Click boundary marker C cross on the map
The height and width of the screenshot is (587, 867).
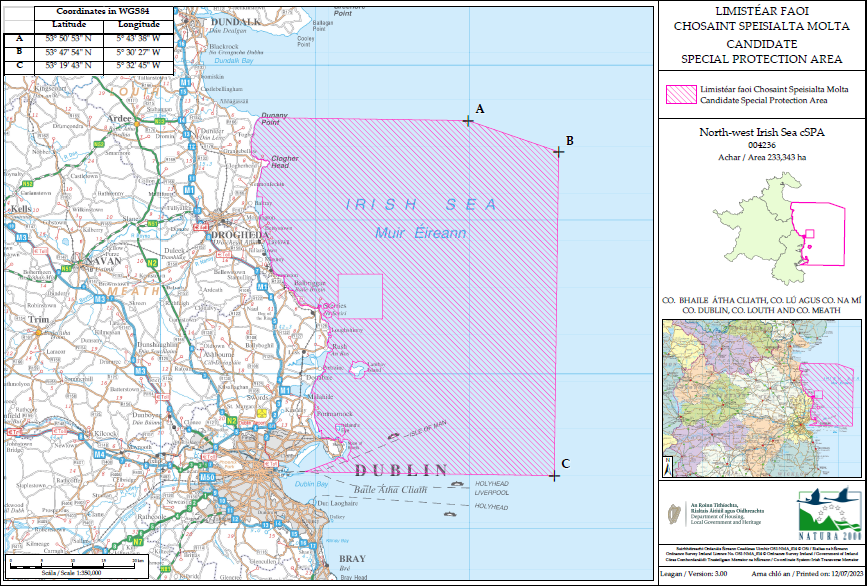tap(553, 475)
